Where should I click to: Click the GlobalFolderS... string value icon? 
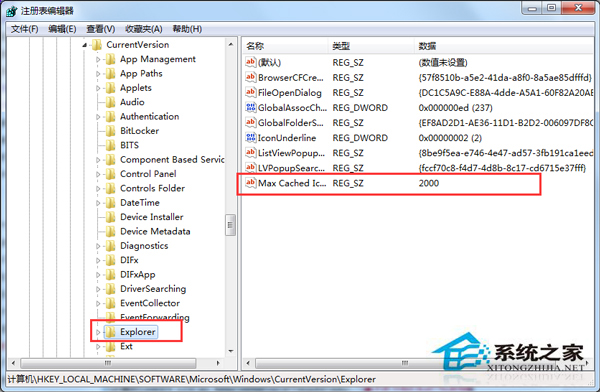[251, 122]
